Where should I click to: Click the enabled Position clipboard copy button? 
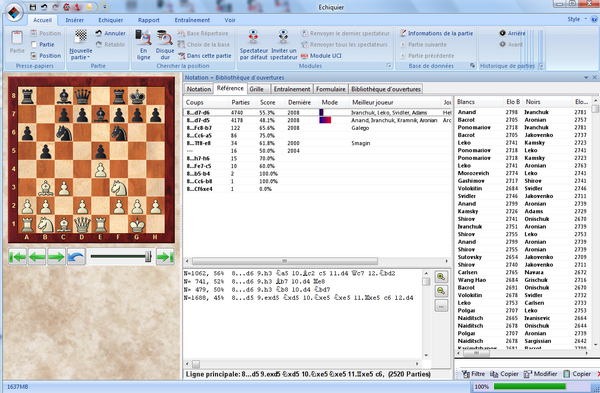(x=46, y=55)
